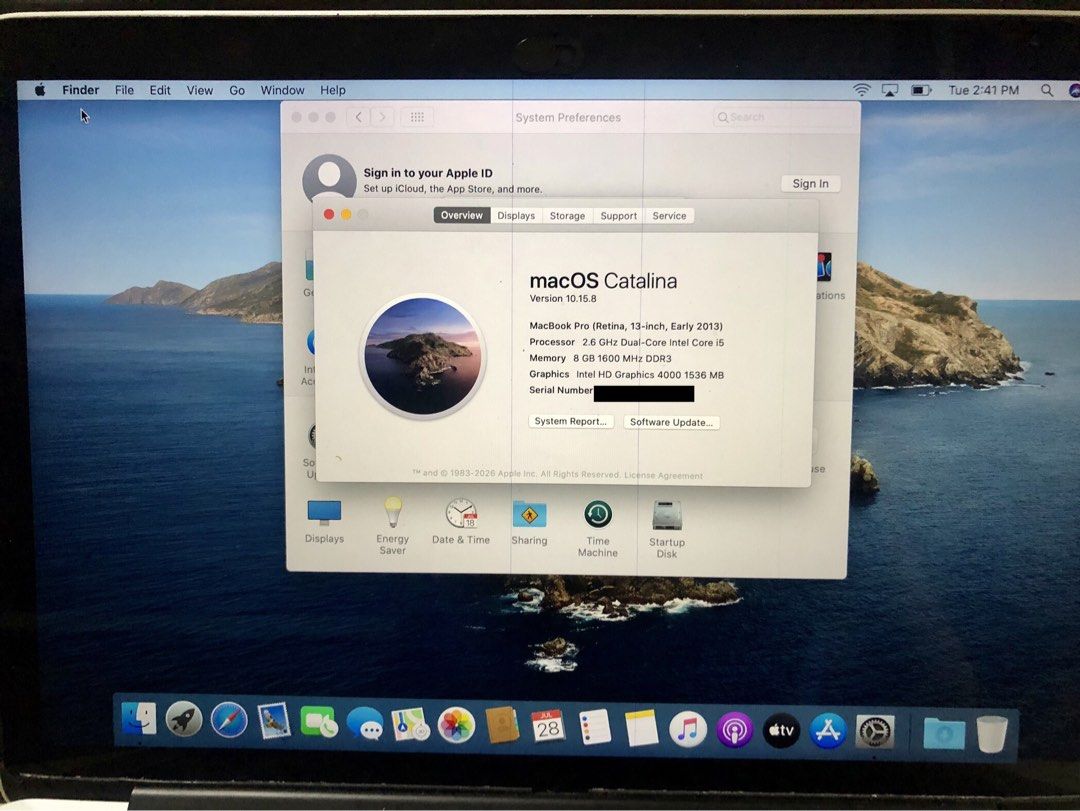The height and width of the screenshot is (811, 1080).
Task: Click back arrow in System Preferences toolbar
Action: (x=358, y=117)
